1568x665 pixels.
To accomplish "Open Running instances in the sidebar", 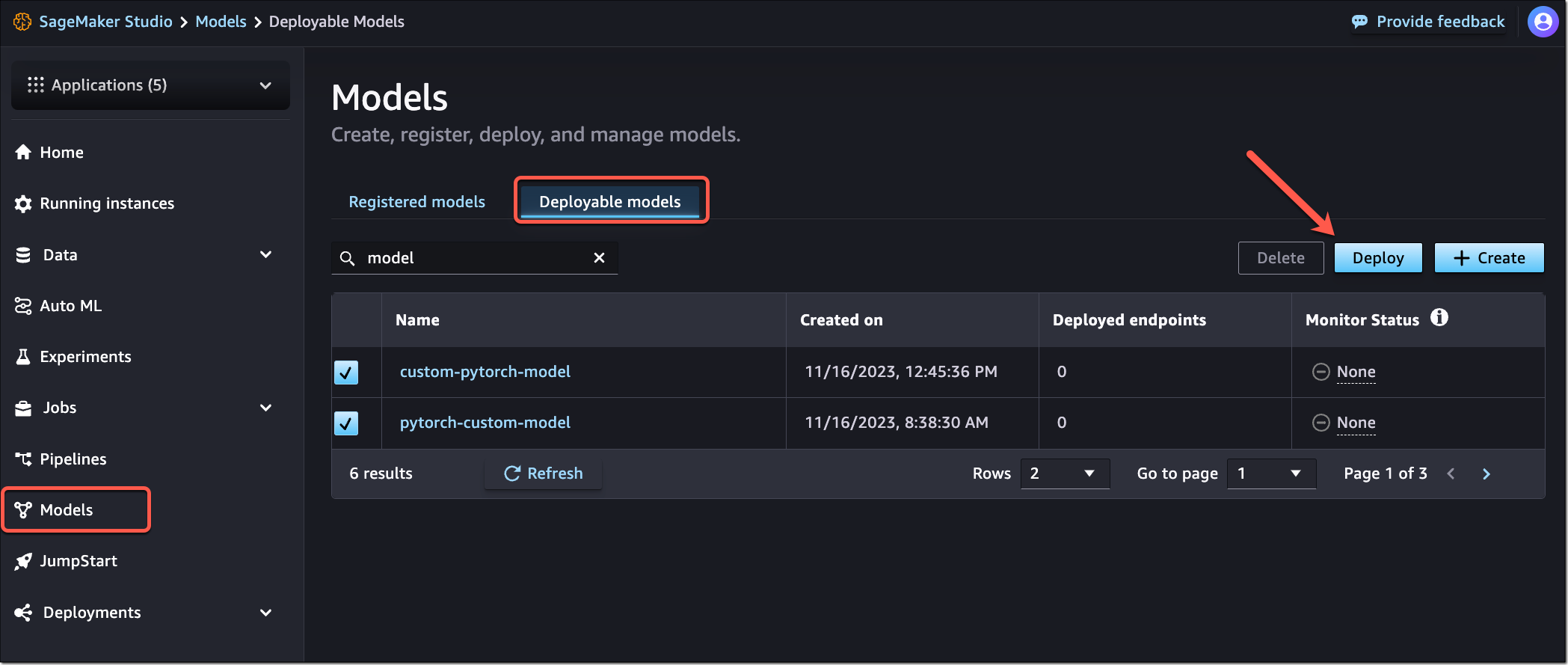I will click(x=107, y=203).
